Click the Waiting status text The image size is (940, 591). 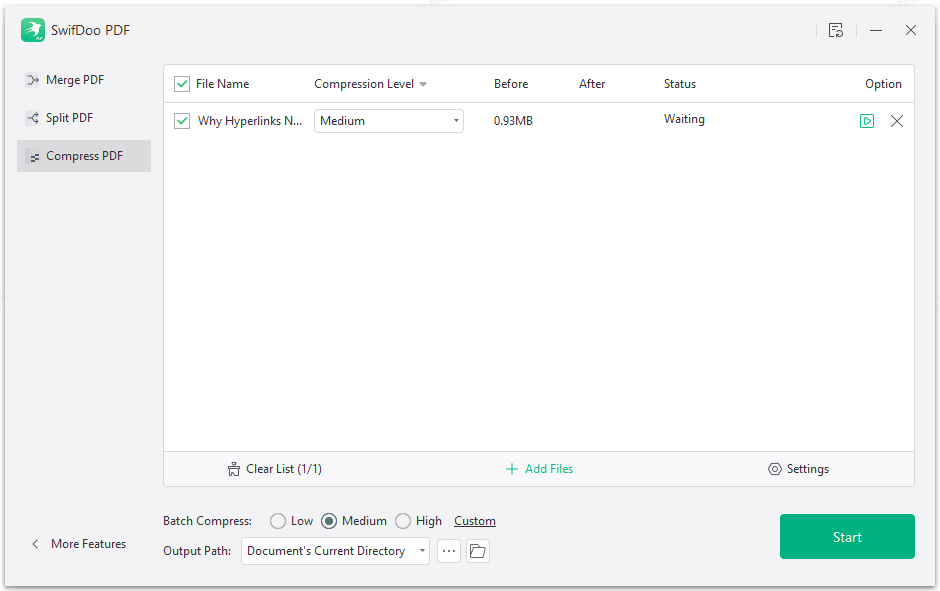[684, 119]
